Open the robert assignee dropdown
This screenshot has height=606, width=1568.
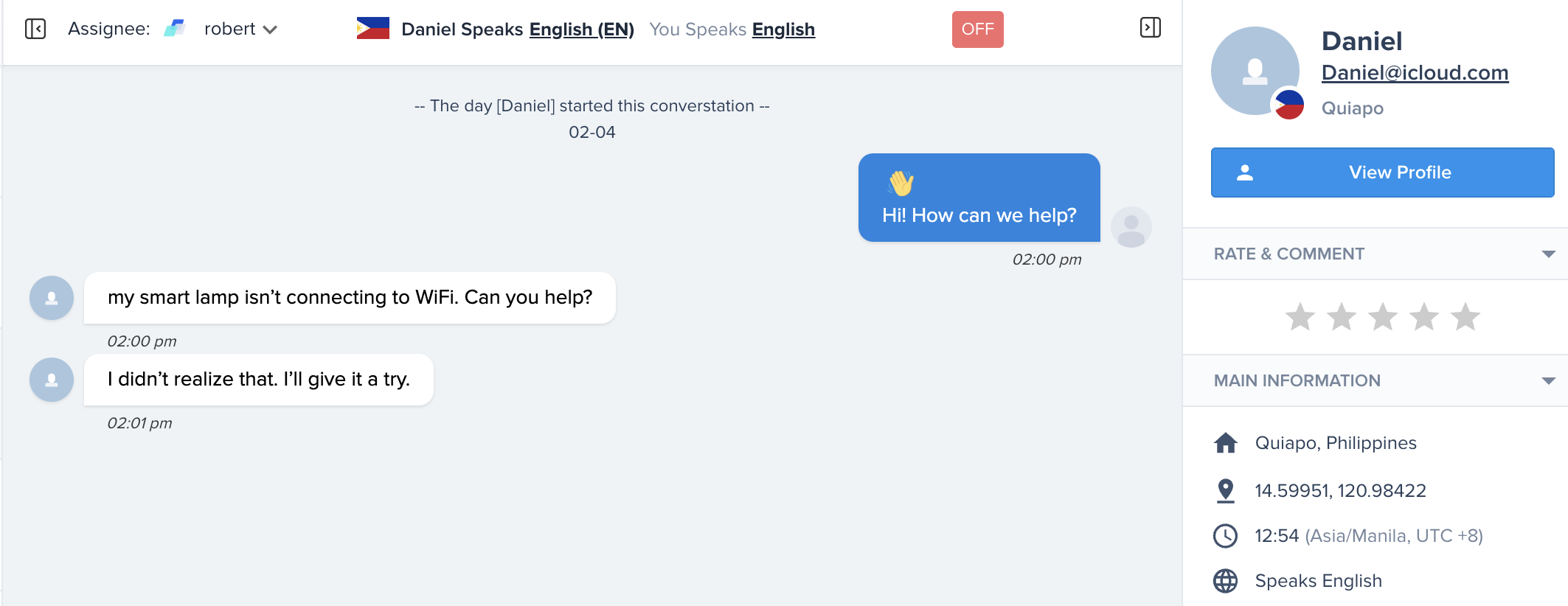[x=240, y=29]
